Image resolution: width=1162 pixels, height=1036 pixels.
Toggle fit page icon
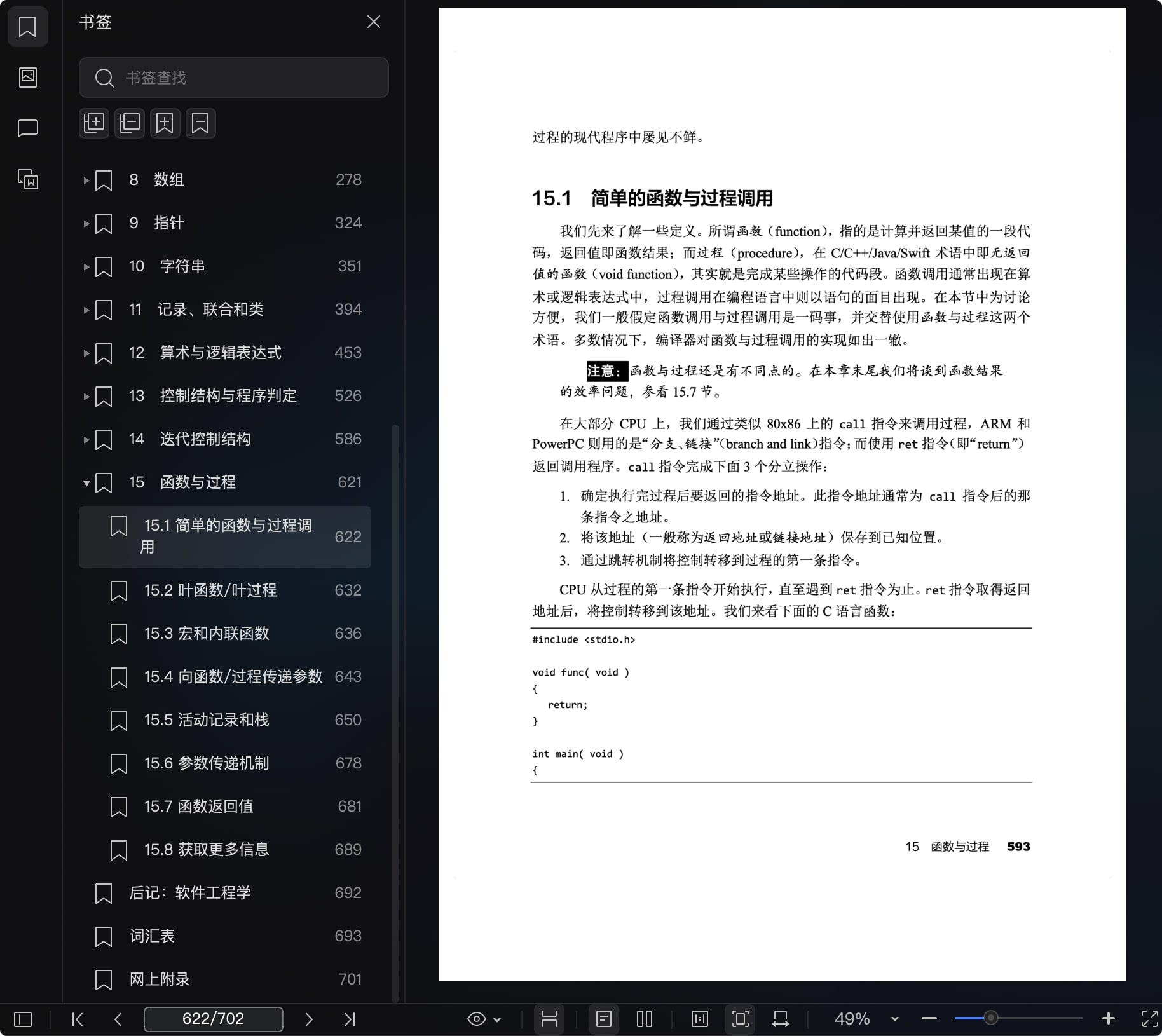click(x=741, y=1019)
